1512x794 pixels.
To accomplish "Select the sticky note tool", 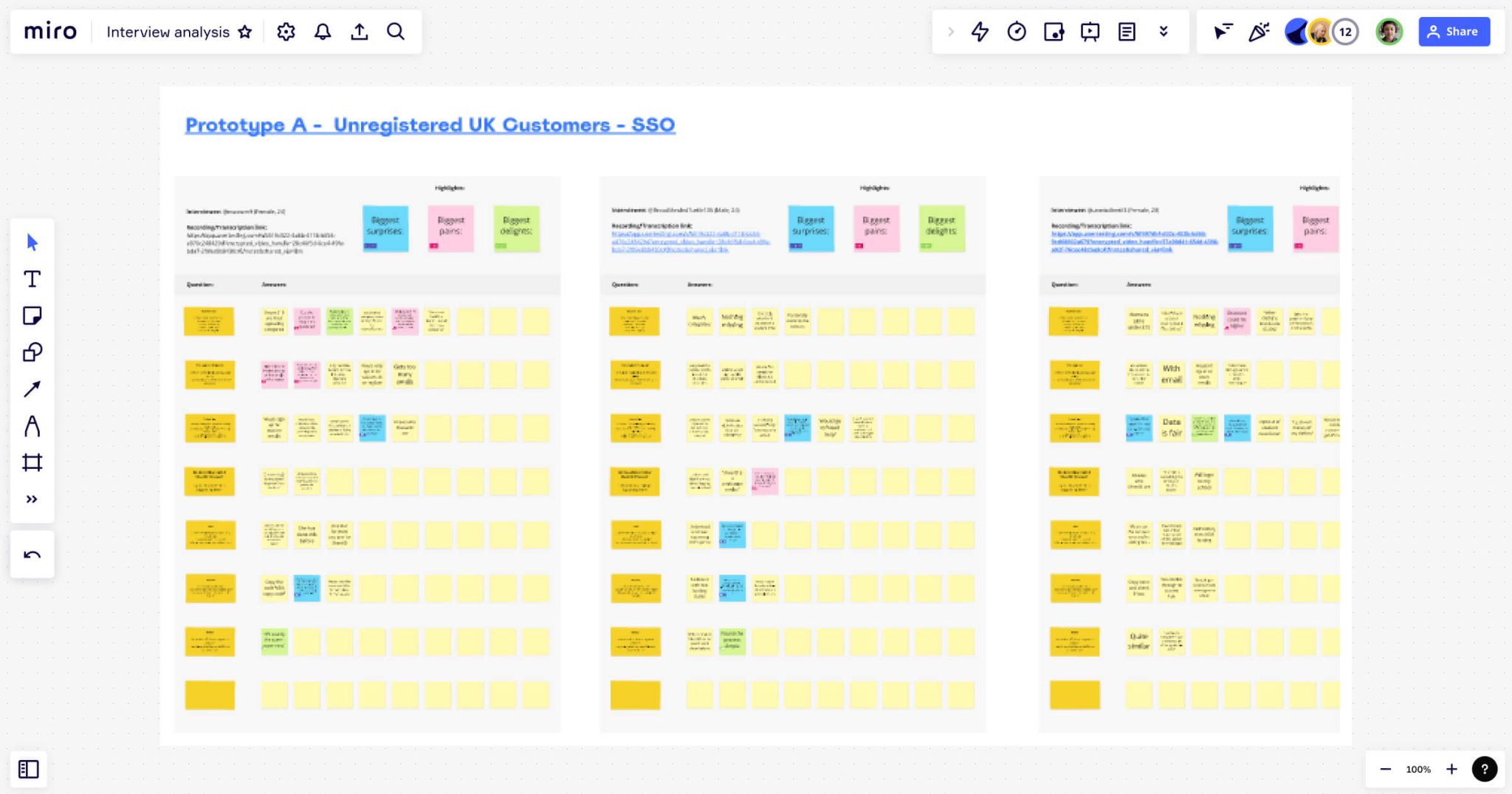I will 32,315.
